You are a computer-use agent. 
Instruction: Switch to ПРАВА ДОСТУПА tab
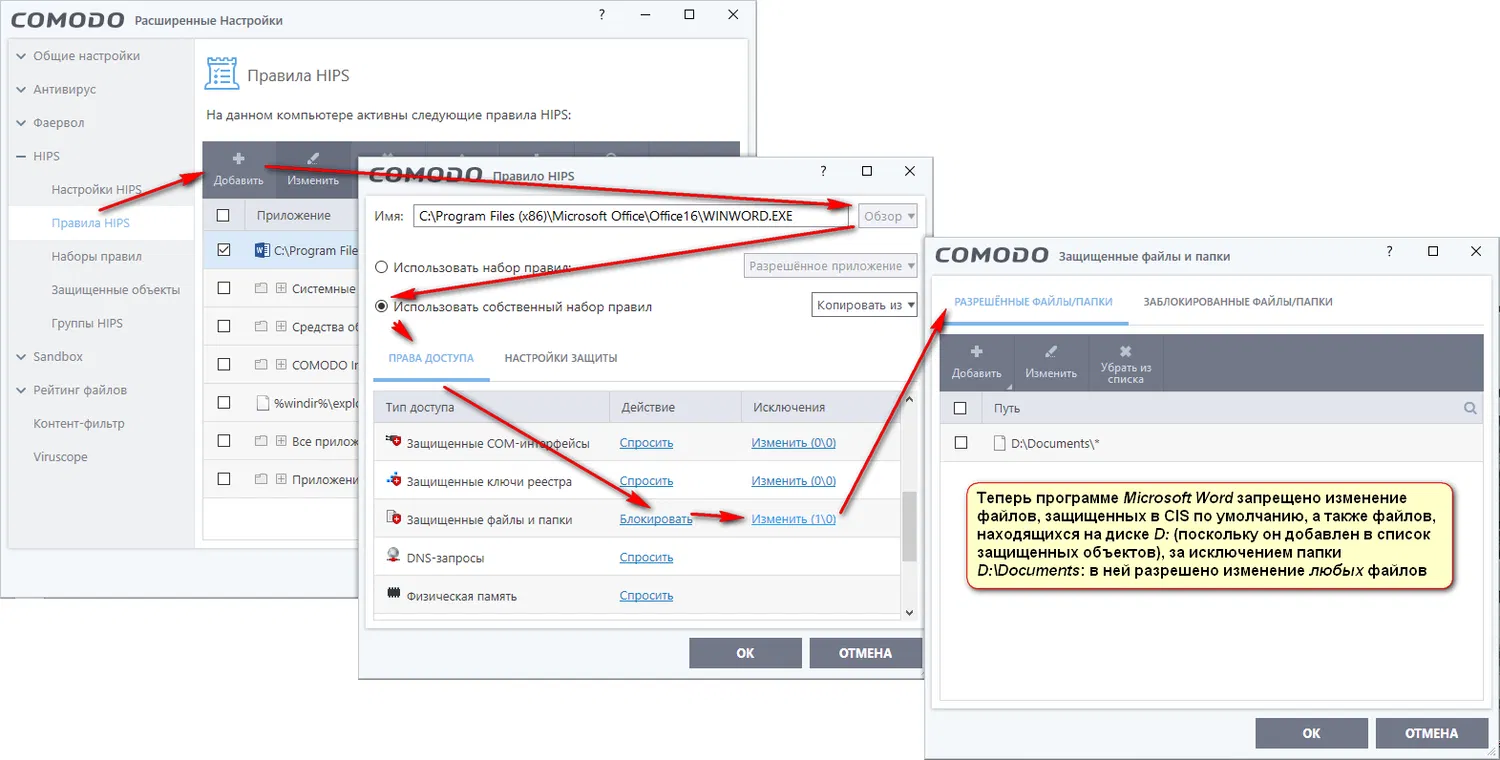(431, 358)
